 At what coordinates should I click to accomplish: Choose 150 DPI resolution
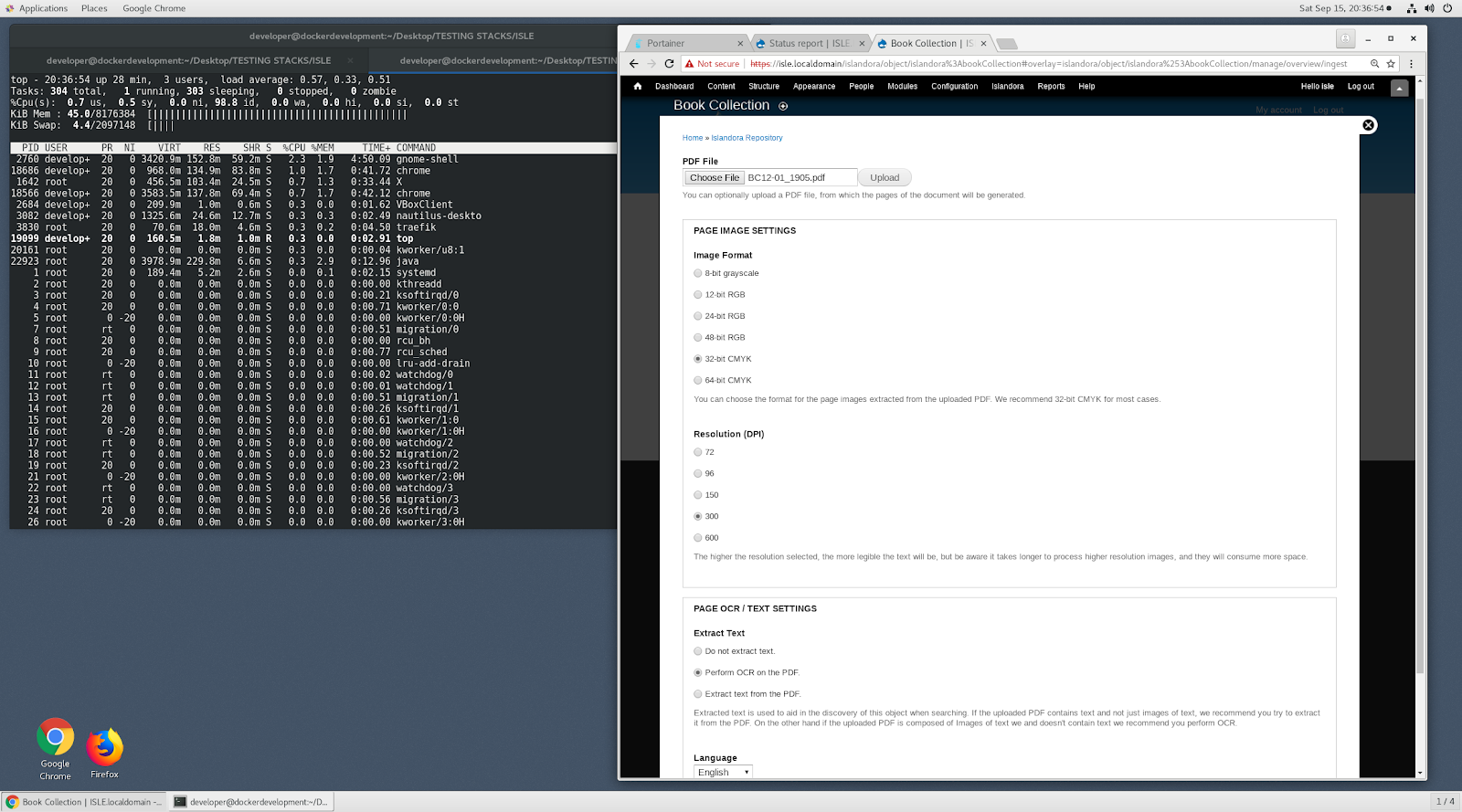(698, 495)
